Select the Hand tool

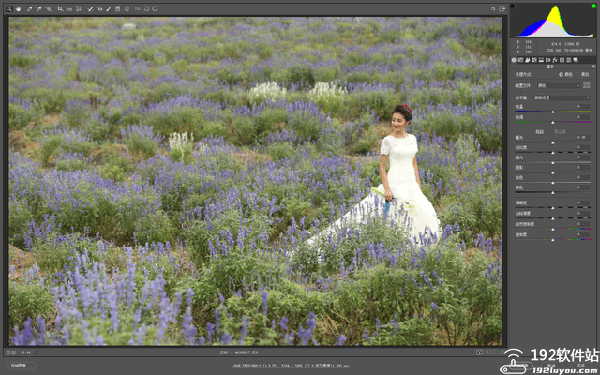tap(18, 8)
